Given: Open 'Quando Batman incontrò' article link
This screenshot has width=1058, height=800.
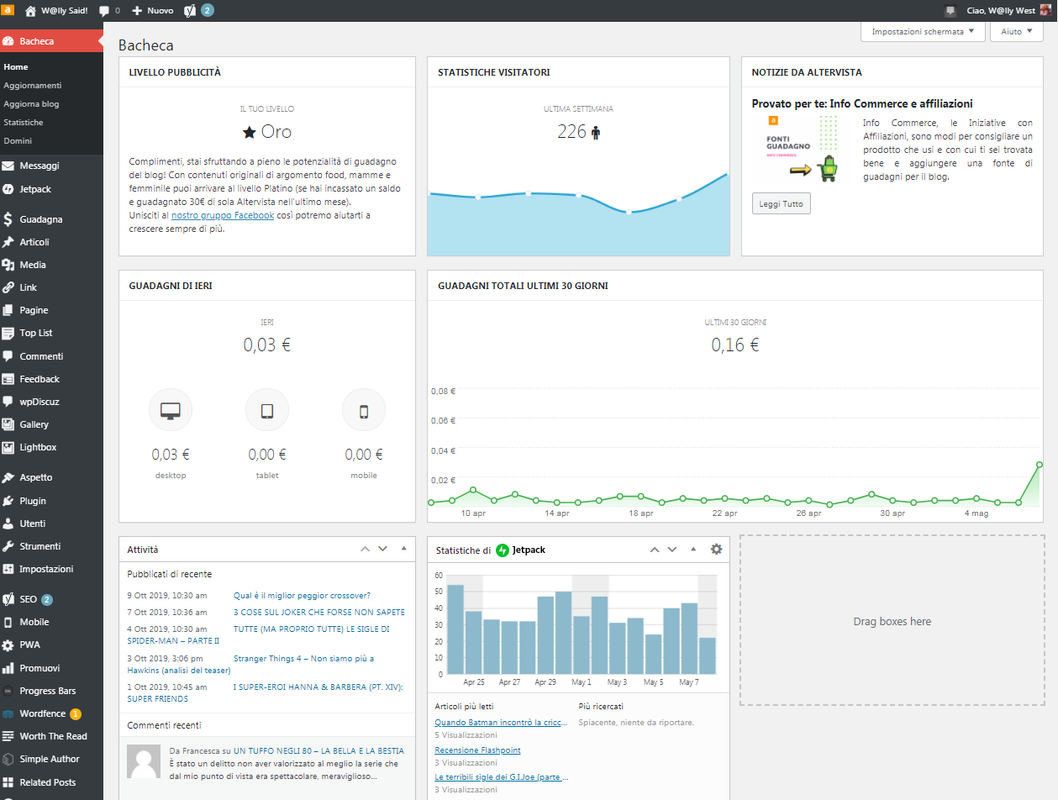Looking at the screenshot, I should click(x=501, y=722).
